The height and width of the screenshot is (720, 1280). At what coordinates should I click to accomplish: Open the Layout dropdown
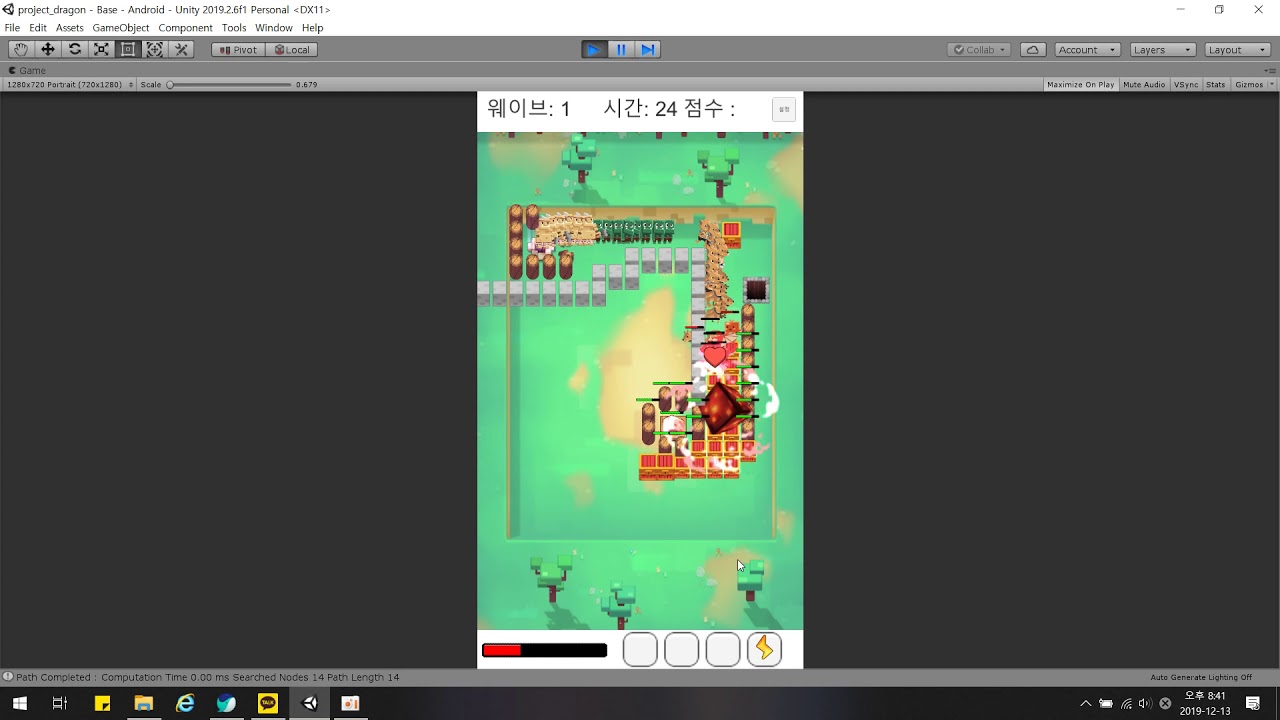pos(1238,49)
